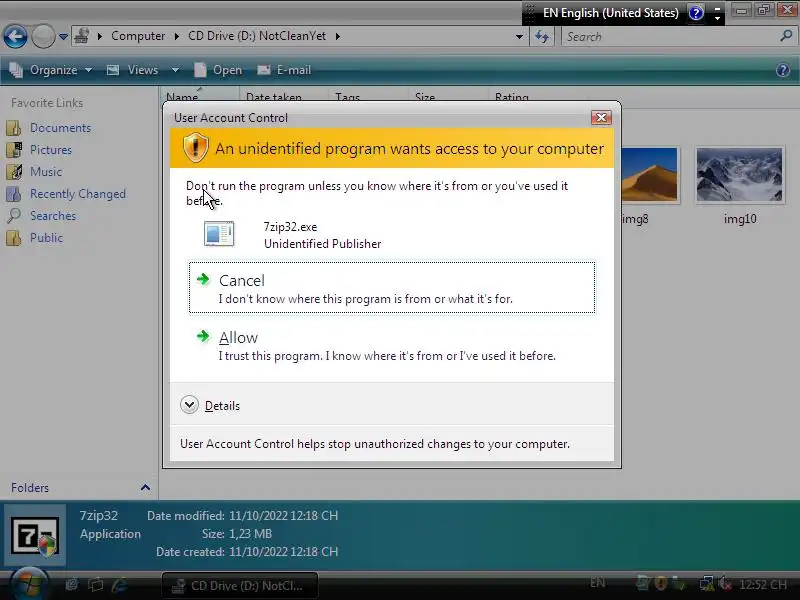
Task: Expand the Folders pane chevron
Action: (x=145, y=488)
